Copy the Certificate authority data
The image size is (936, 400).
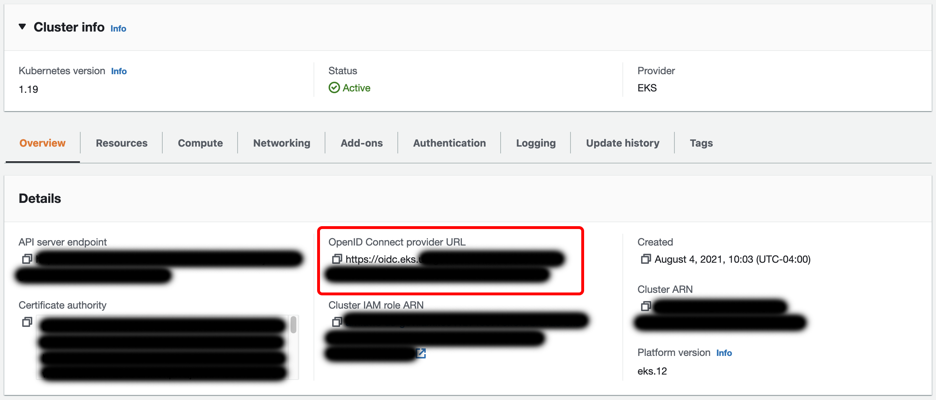pyautogui.click(x=27, y=322)
